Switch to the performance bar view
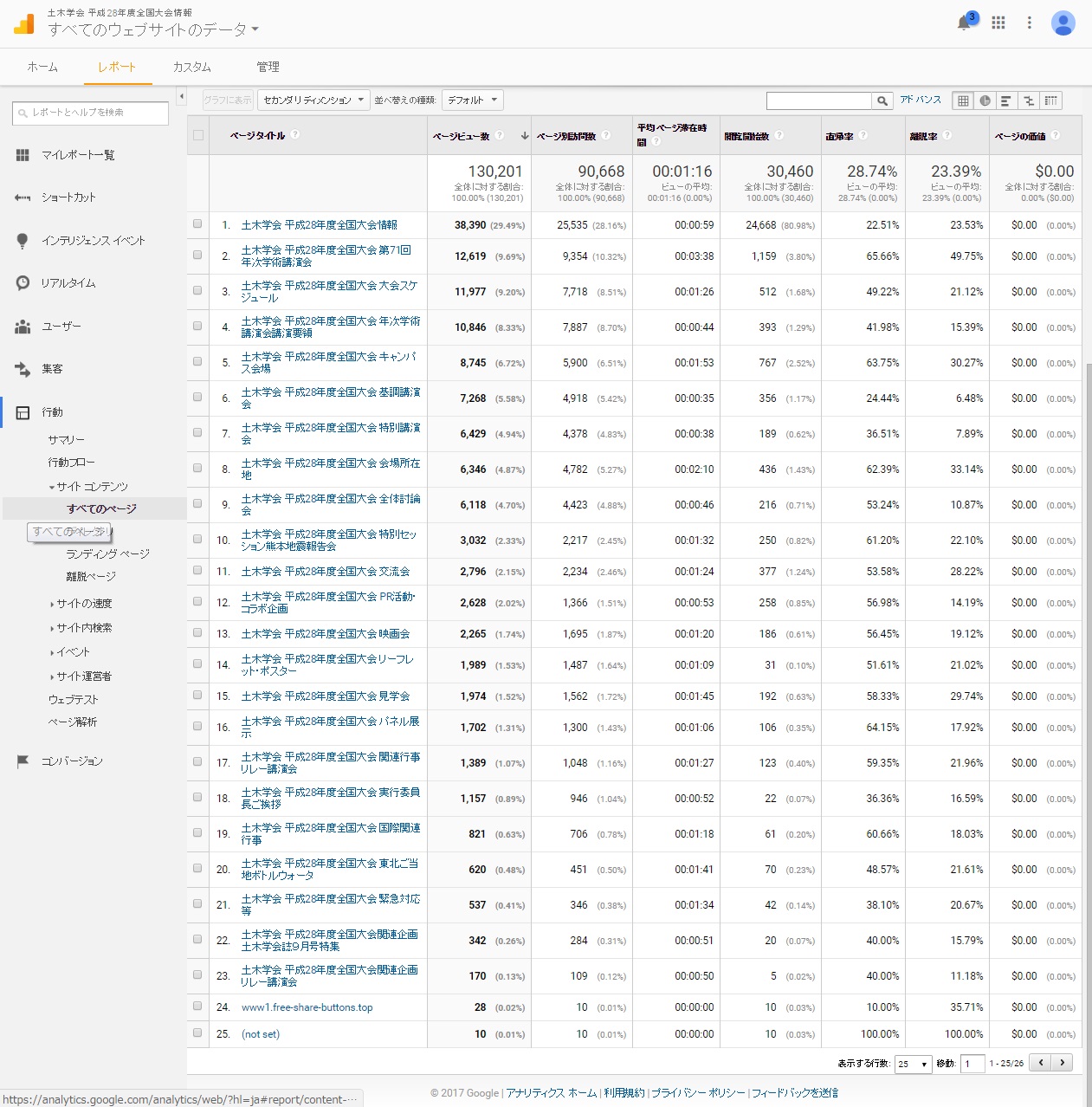Screen dimensions: 1092x1107 [x=1006, y=100]
